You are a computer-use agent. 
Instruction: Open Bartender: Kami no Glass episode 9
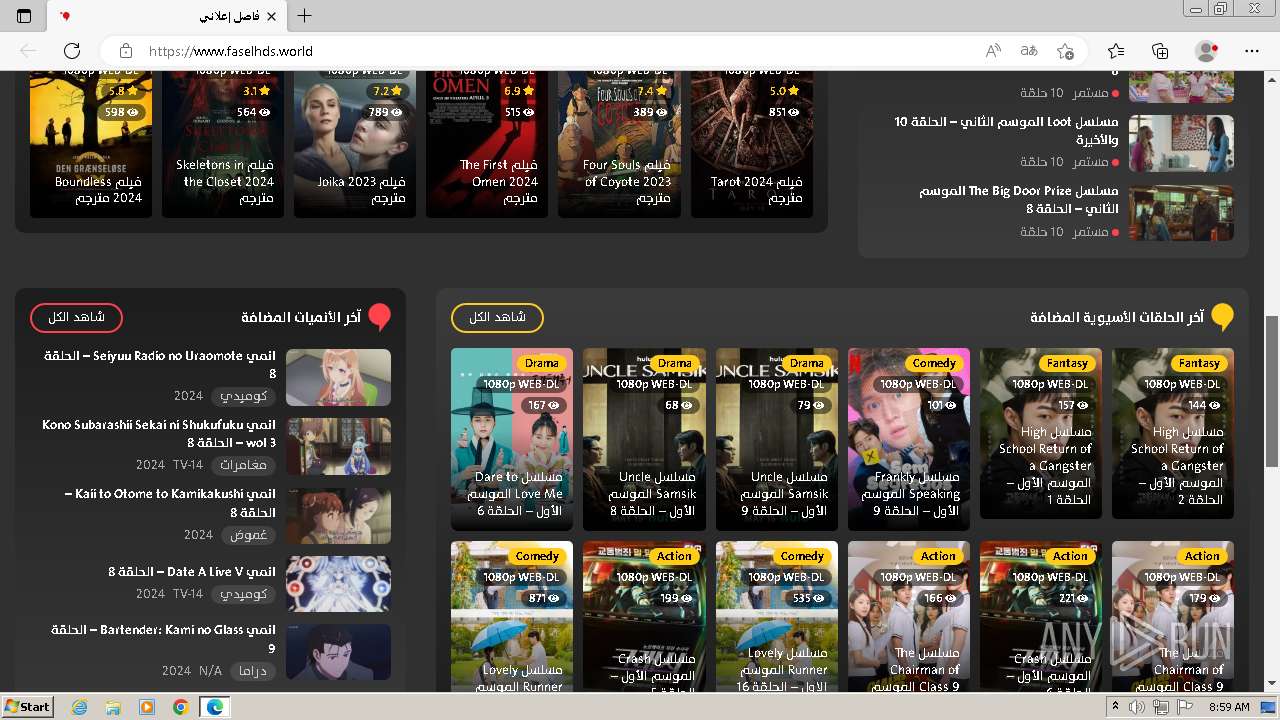tap(163, 639)
